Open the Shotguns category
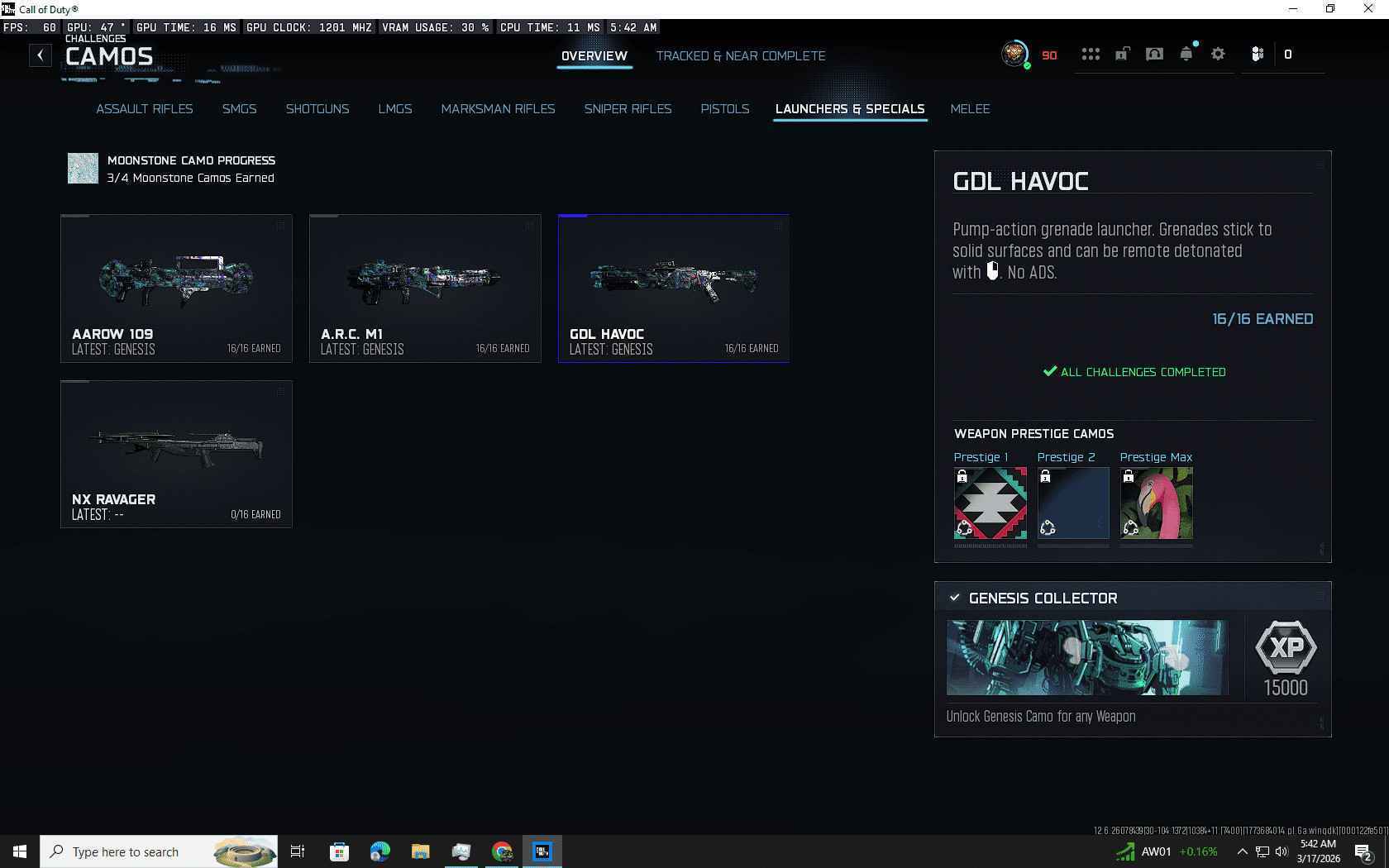 (x=317, y=109)
